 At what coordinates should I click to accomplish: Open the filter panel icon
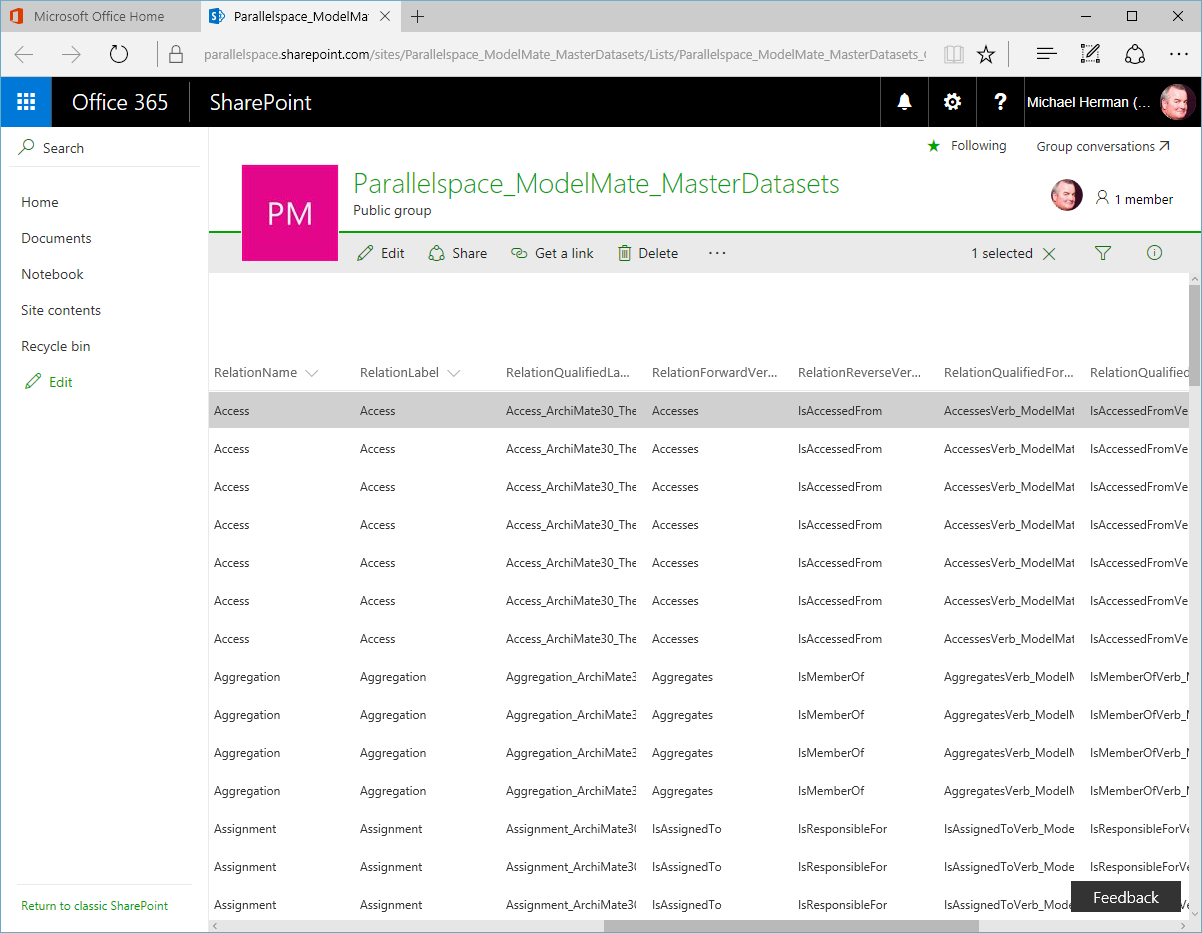(x=1103, y=253)
